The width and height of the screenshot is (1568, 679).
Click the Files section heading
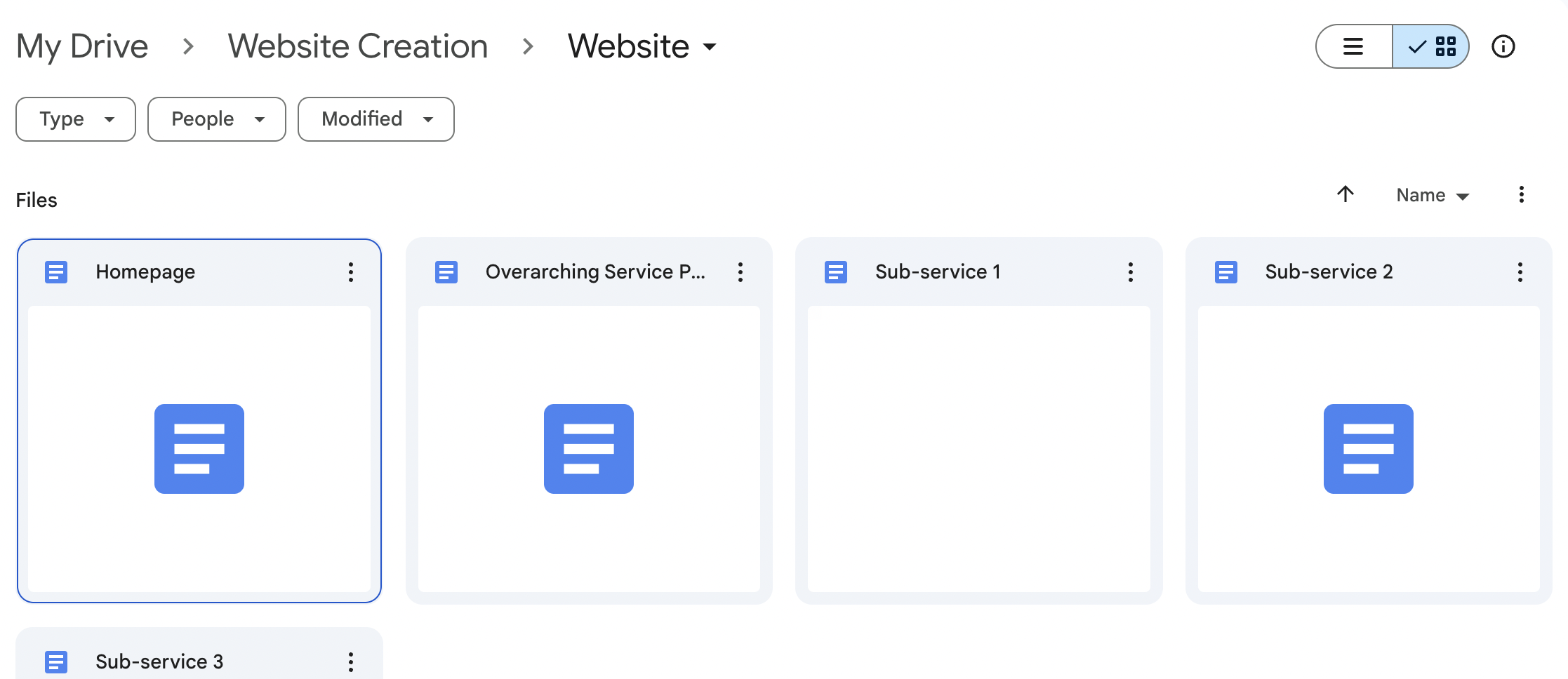point(36,201)
